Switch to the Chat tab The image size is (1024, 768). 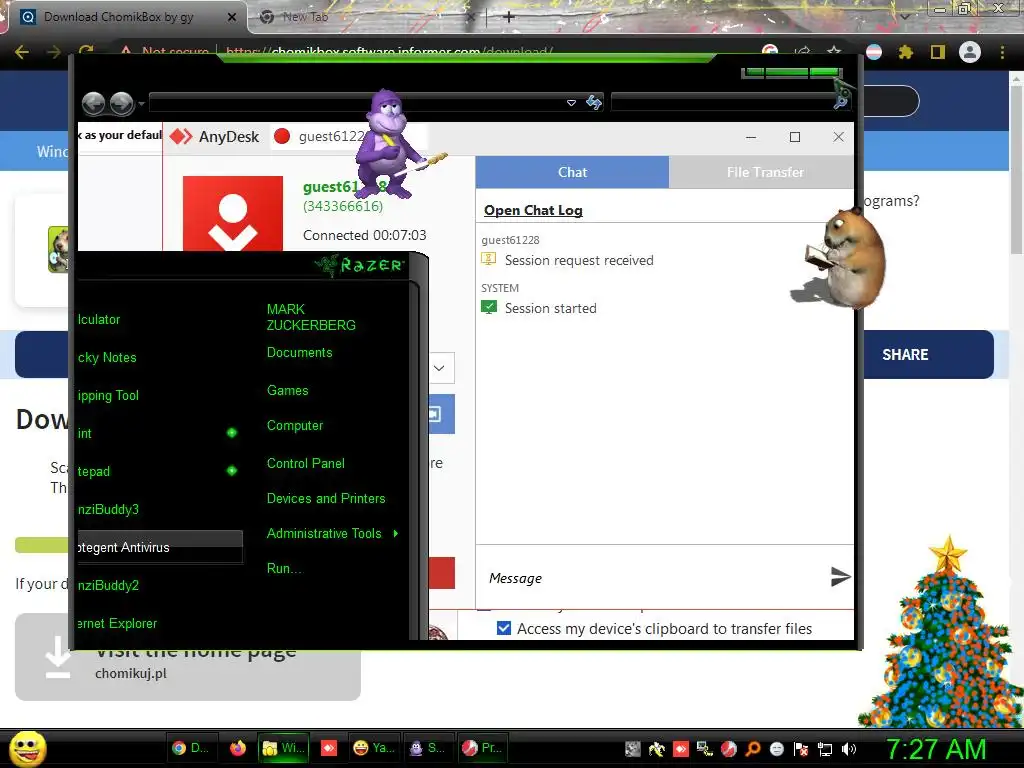(x=572, y=172)
